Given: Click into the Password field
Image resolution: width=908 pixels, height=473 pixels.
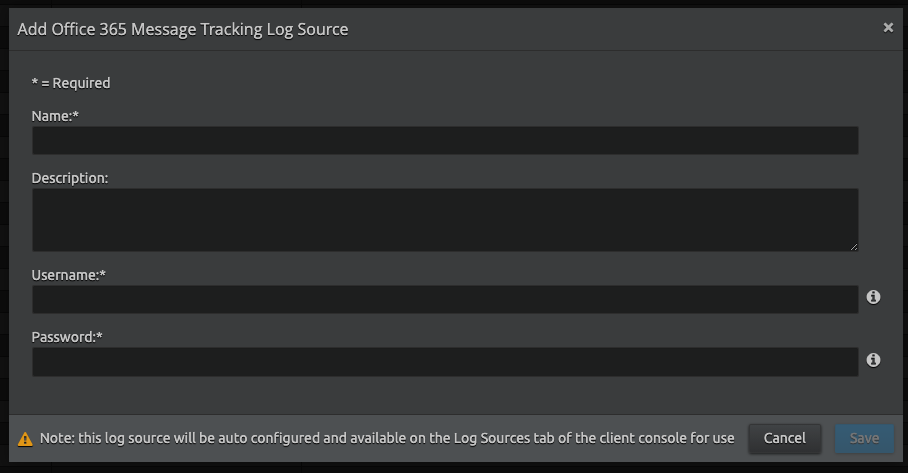Looking at the screenshot, I should 445,361.
